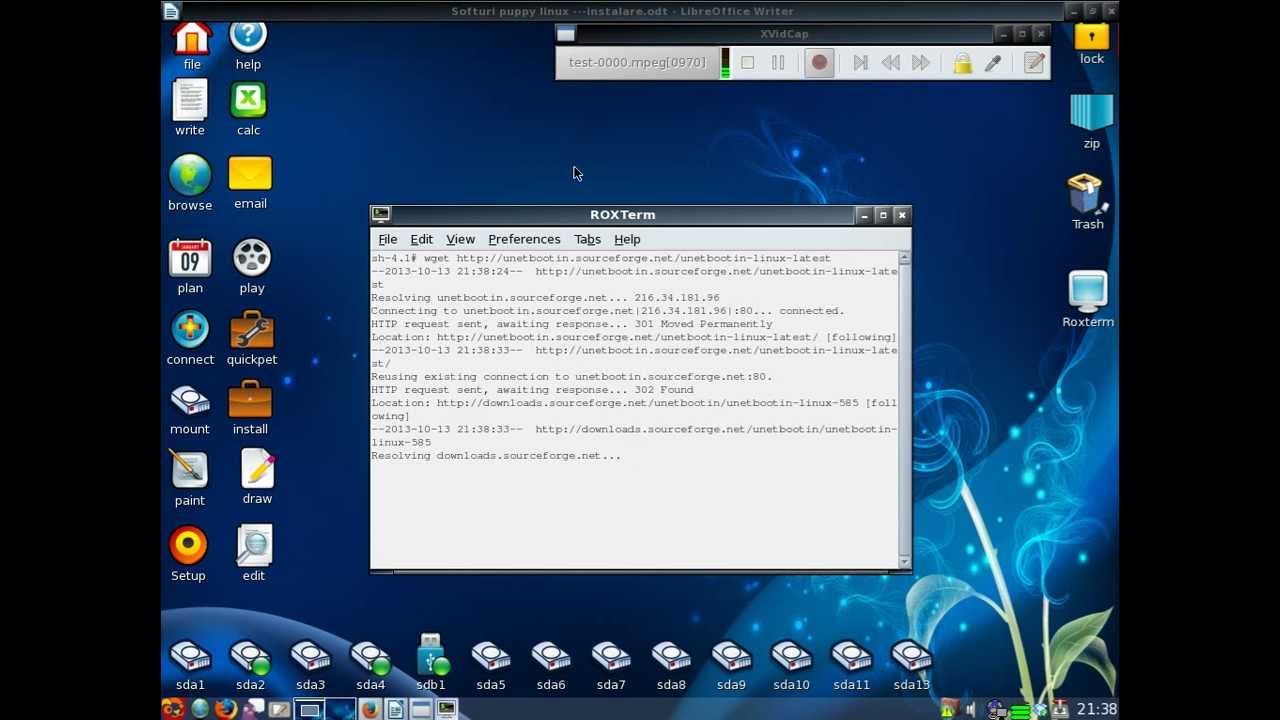Image resolution: width=1280 pixels, height=720 pixels.
Task: Click the taskbar menu button at far left
Action: [173, 709]
